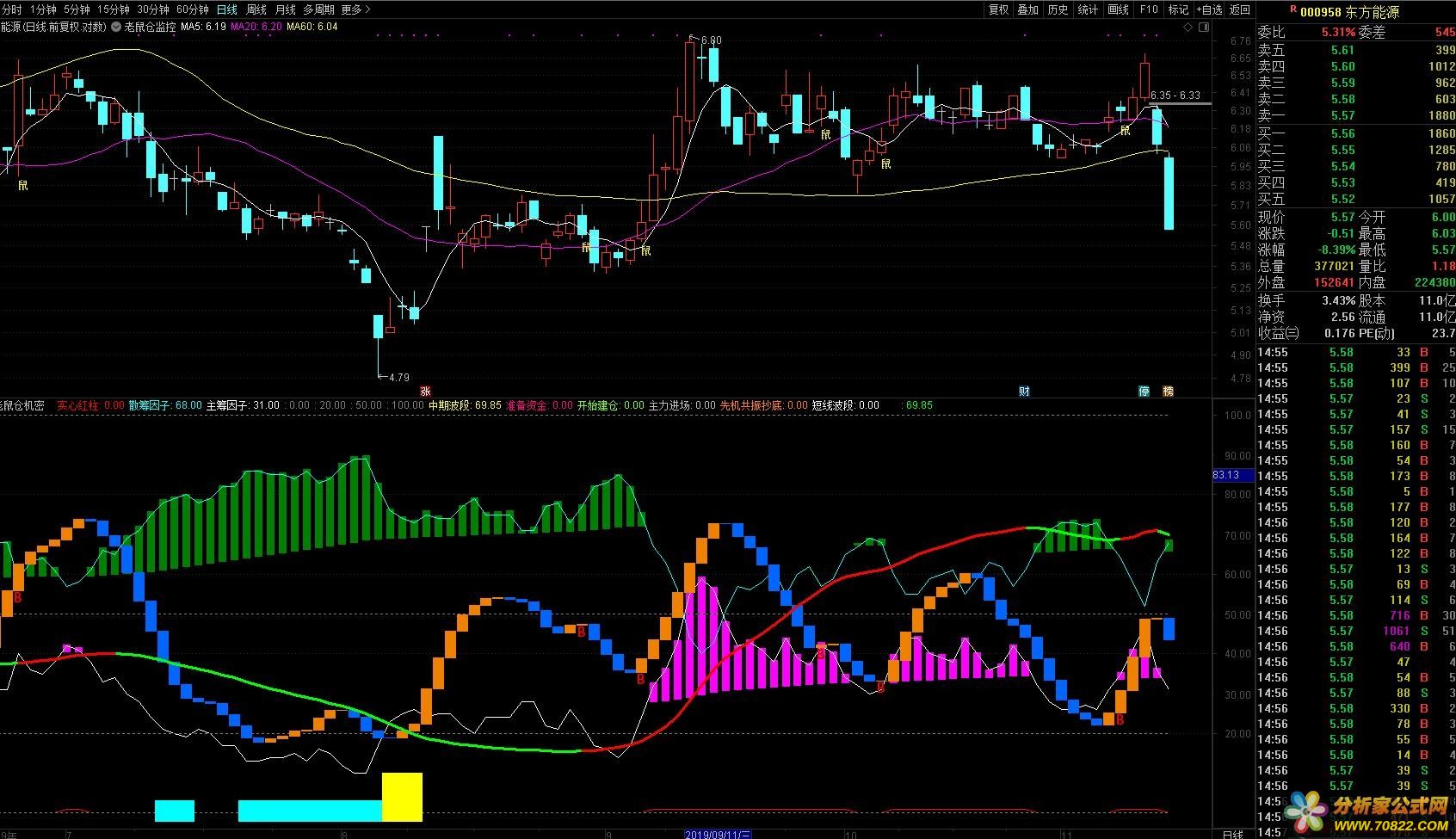The height and width of the screenshot is (839, 1456).
Task: Expand the 更多 periods menu
Action: pos(355,9)
